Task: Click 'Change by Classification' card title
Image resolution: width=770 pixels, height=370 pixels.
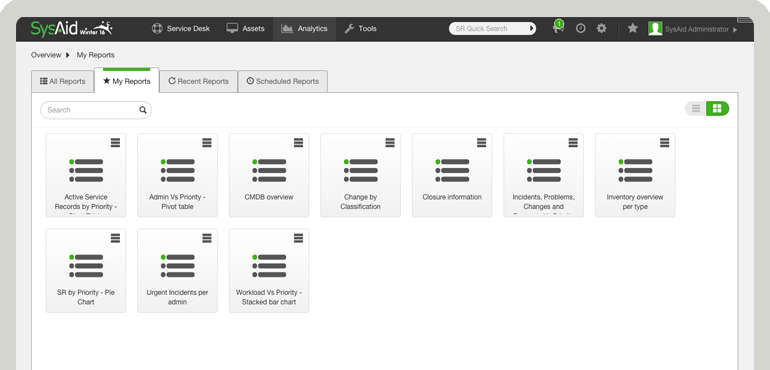Action: [360, 202]
